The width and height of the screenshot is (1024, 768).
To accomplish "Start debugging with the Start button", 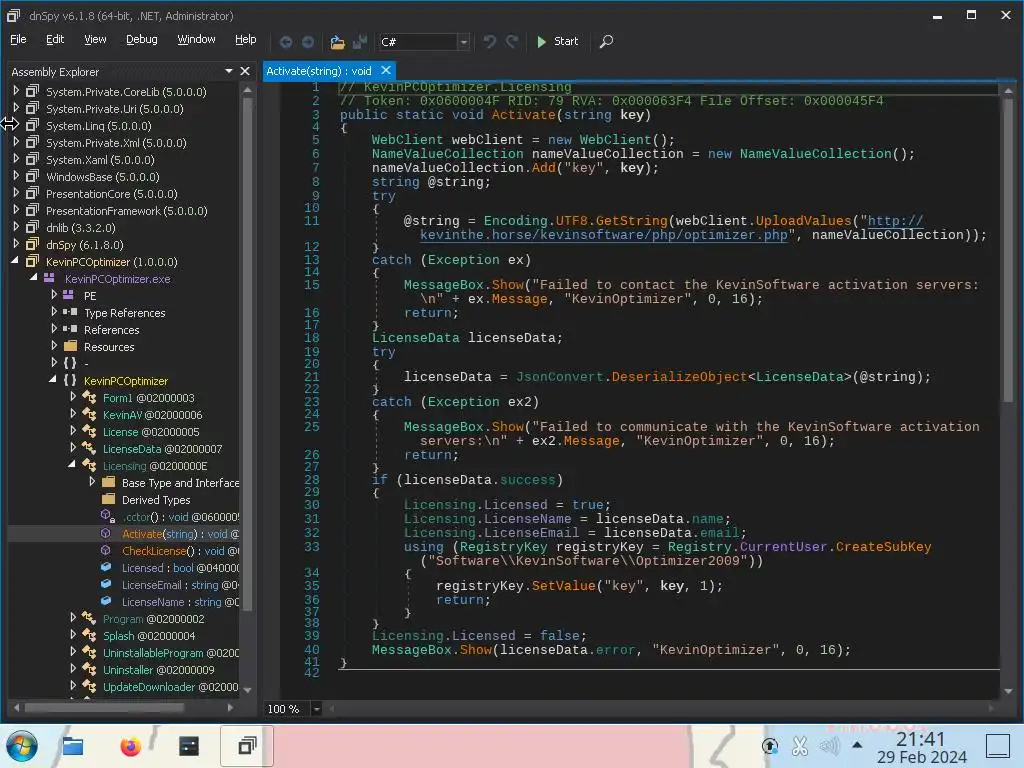I will (x=557, y=41).
